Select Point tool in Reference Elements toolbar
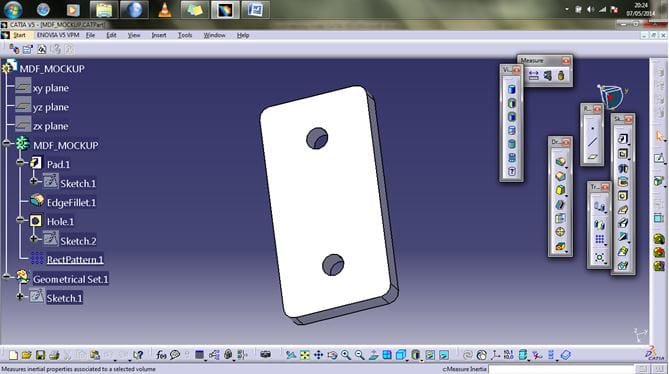669x374 pixels. 592,128
